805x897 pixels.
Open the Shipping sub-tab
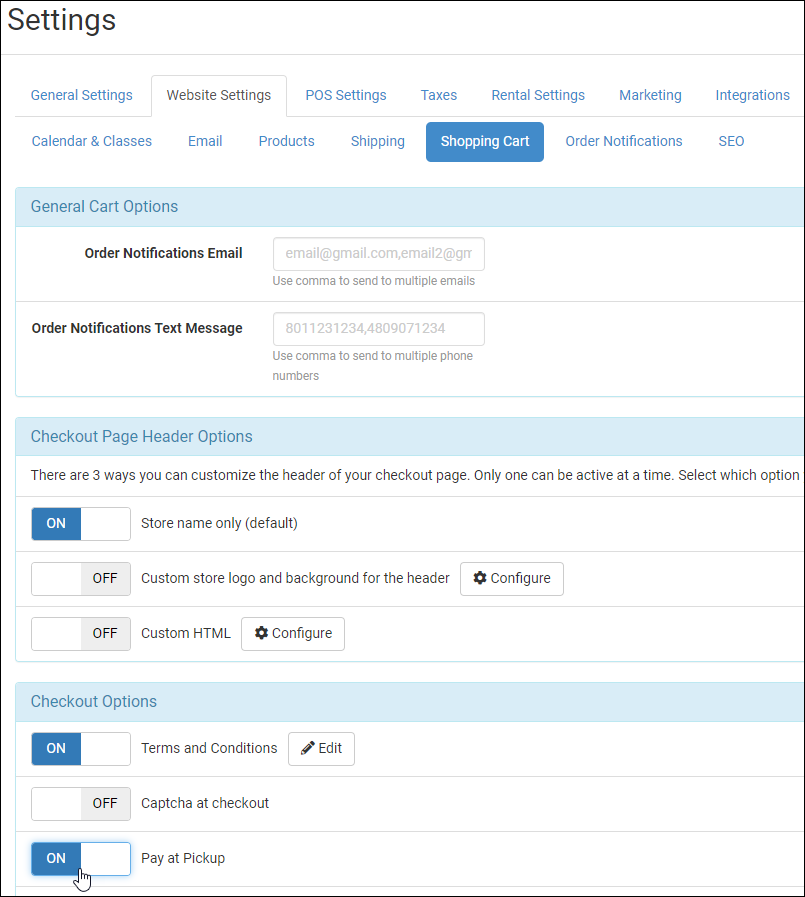377,141
